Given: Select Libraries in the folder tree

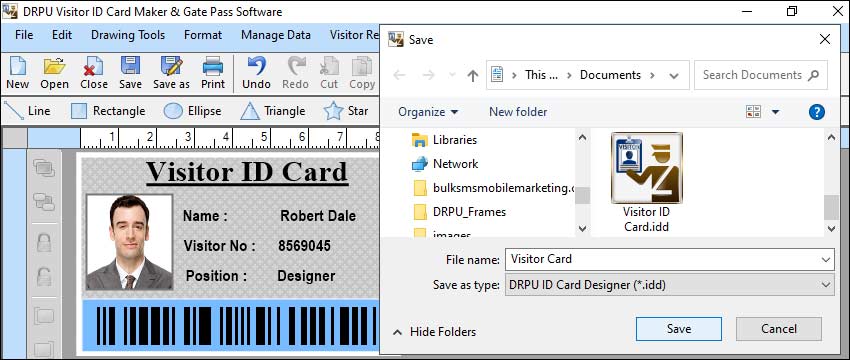Looking at the screenshot, I should (445, 140).
